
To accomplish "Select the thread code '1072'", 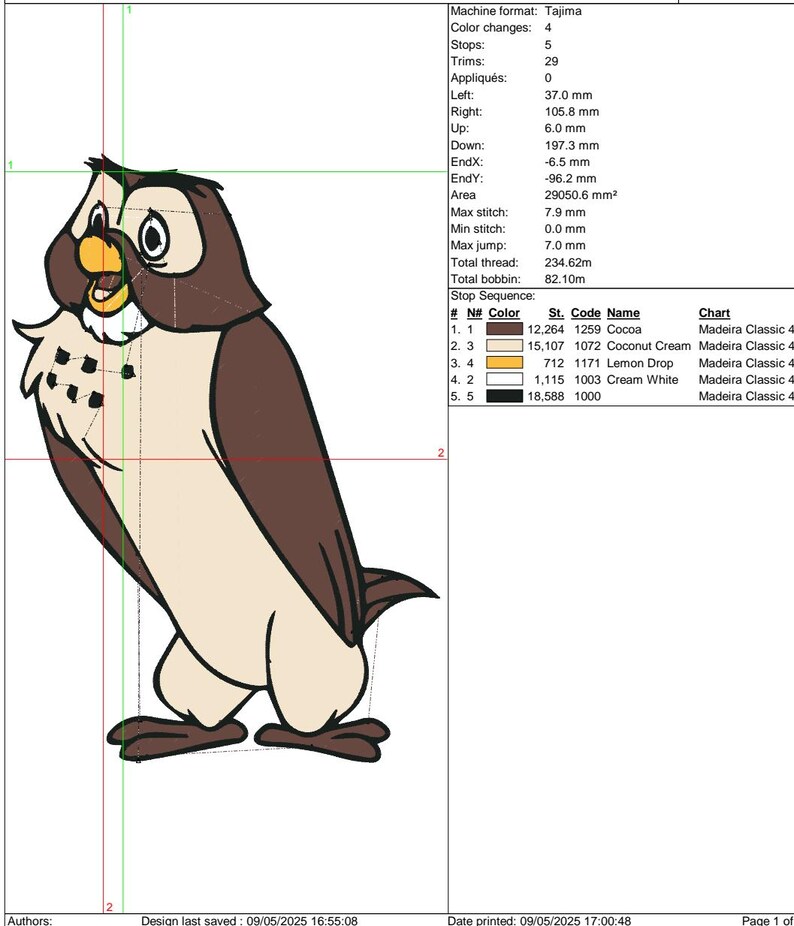I will 587,345.
